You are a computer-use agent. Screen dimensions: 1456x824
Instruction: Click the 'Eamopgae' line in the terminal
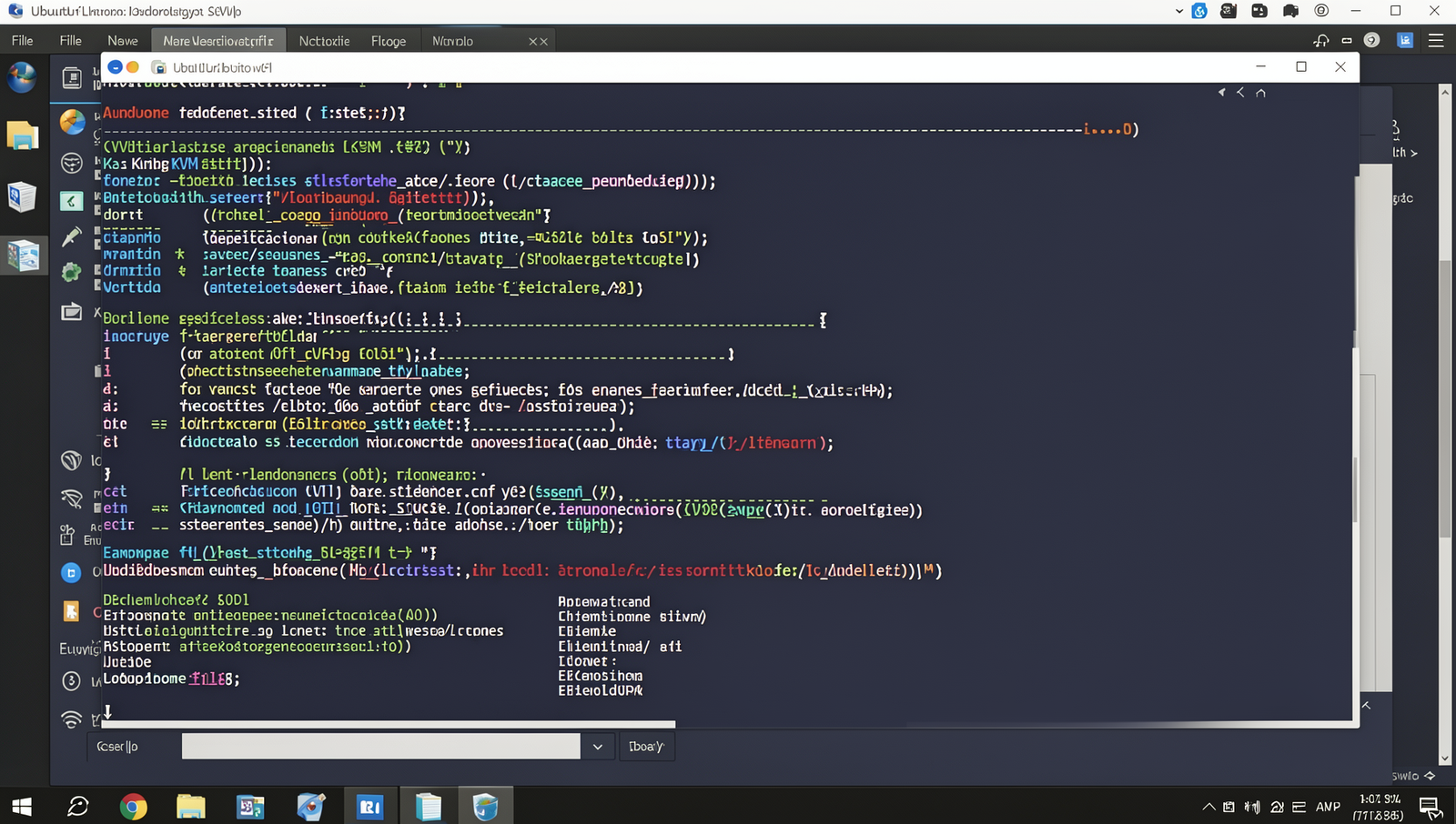pyautogui.click(x=269, y=552)
